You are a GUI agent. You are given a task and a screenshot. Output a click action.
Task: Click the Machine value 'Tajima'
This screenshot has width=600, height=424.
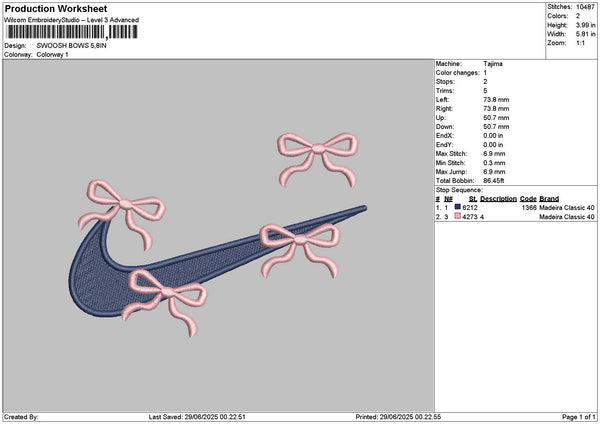[493, 64]
